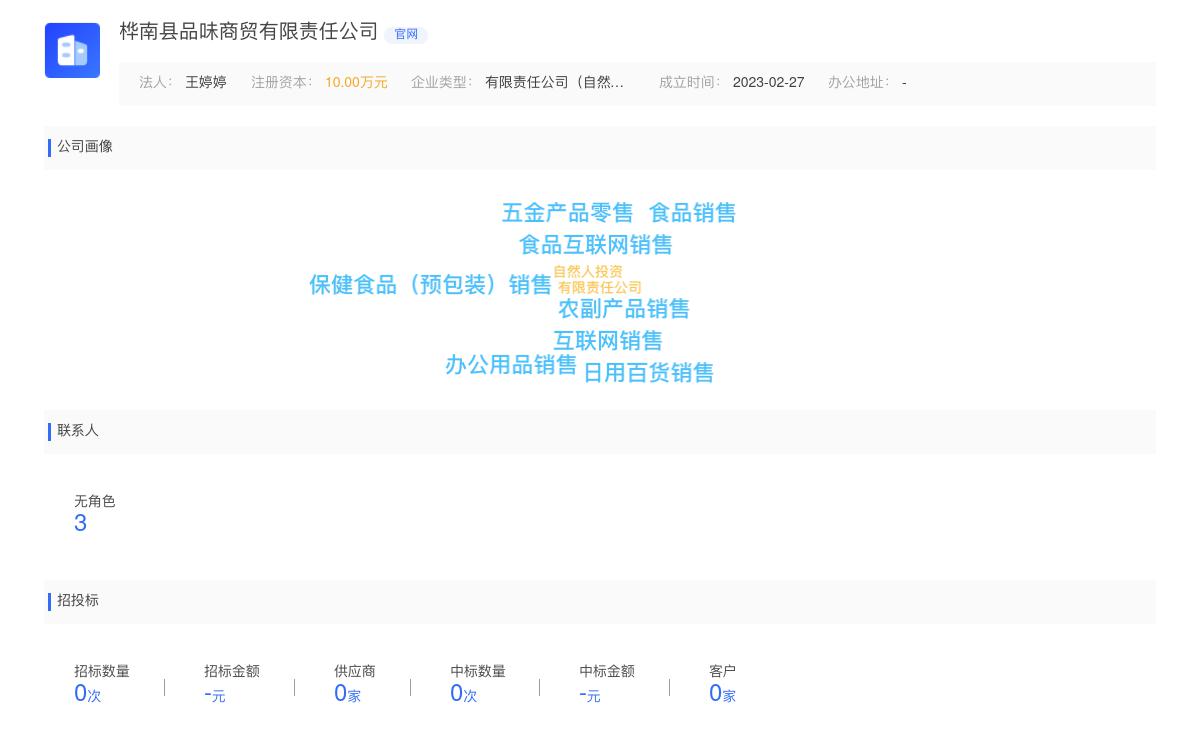
Task: Click establishment date 2023-02-27
Action: pos(768,83)
